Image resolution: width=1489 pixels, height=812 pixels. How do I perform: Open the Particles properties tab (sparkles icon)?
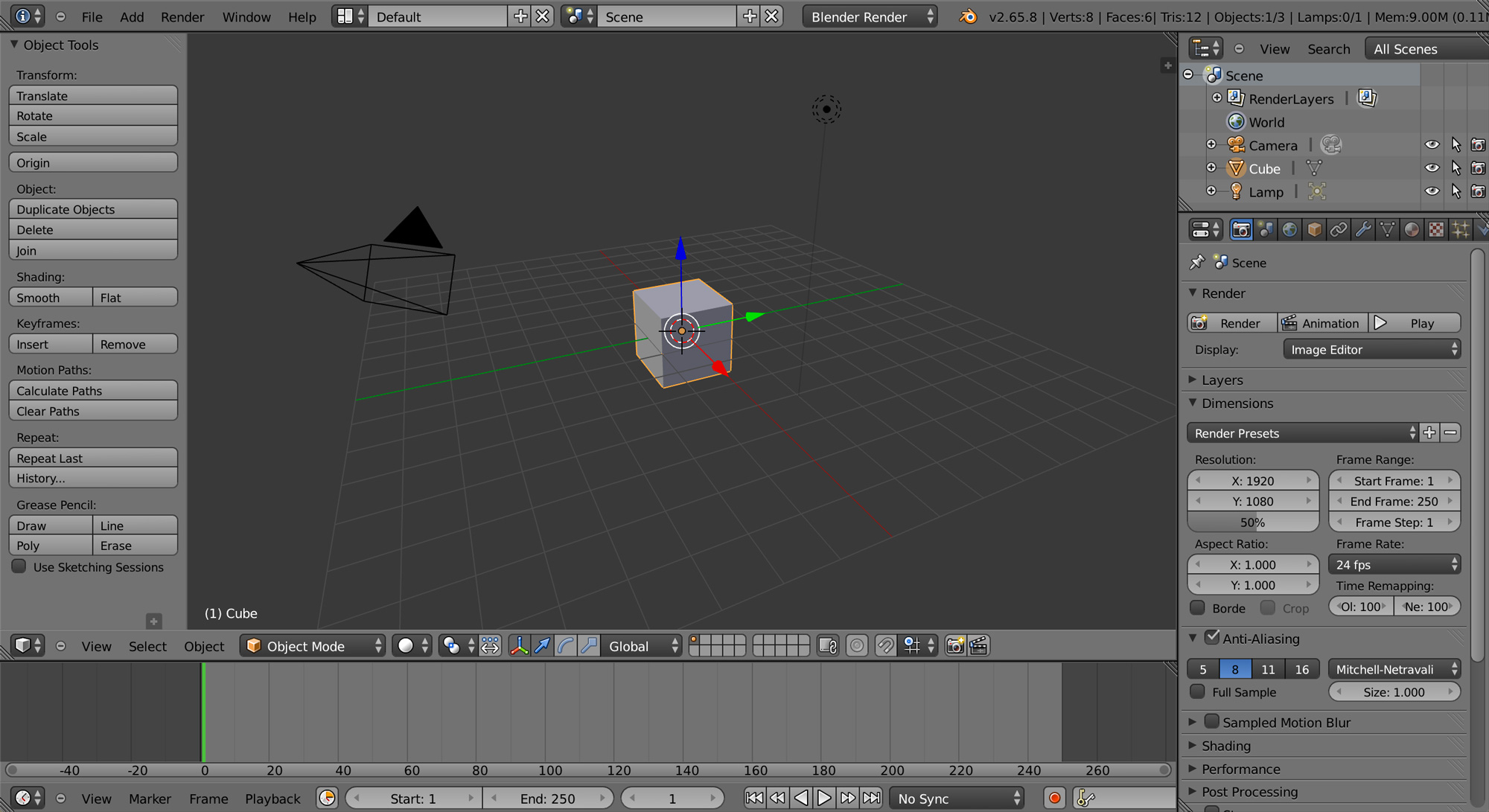pyautogui.click(x=1461, y=229)
